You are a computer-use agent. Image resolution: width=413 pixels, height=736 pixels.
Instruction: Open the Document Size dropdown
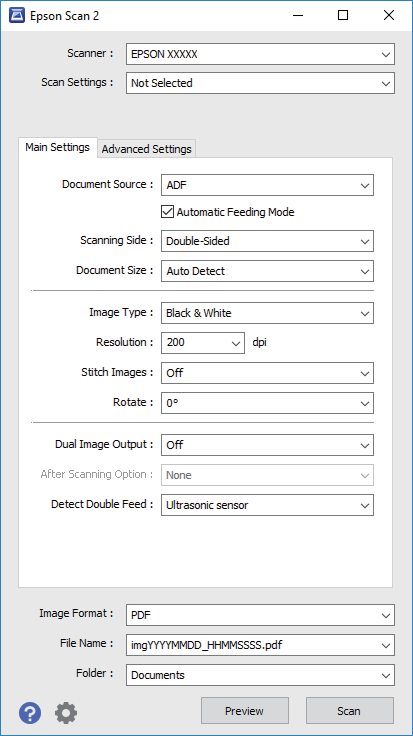point(268,271)
